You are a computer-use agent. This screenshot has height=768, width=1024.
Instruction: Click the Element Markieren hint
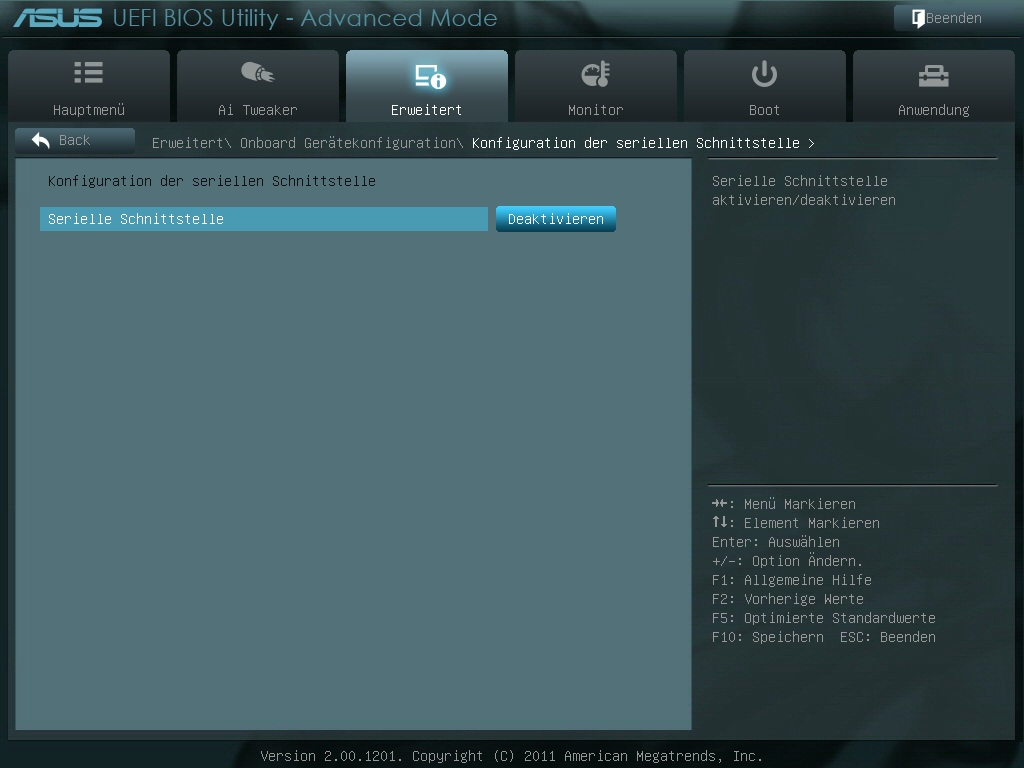pos(795,523)
